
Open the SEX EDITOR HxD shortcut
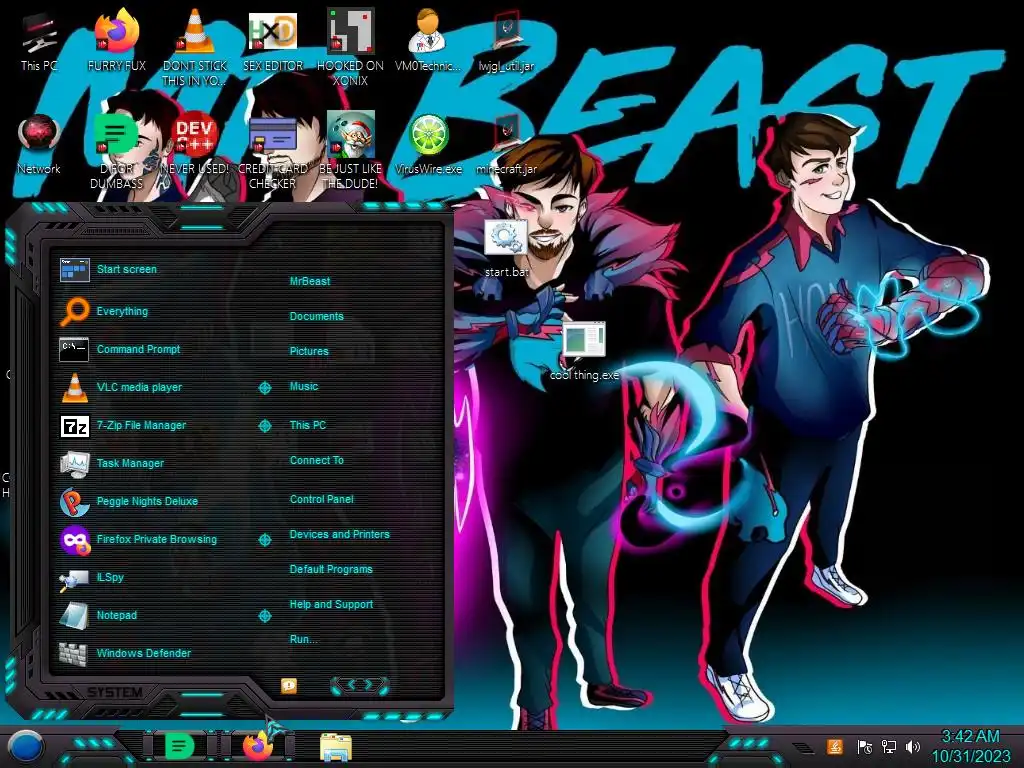coord(272,40)
